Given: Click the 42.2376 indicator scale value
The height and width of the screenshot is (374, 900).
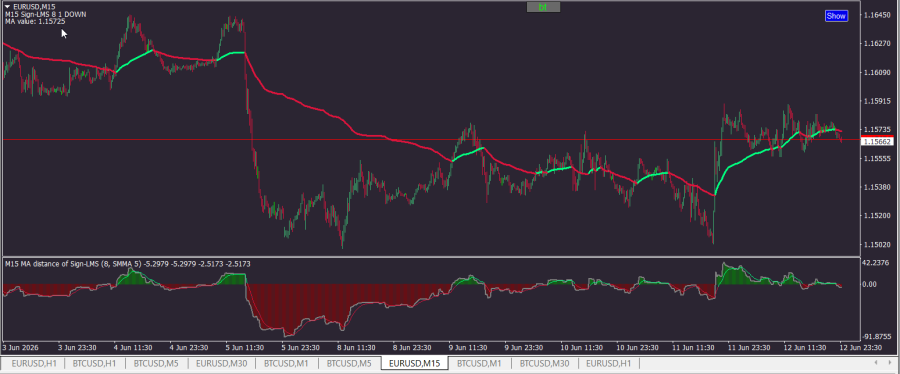Looking at the screenshot, I should 876,263.
